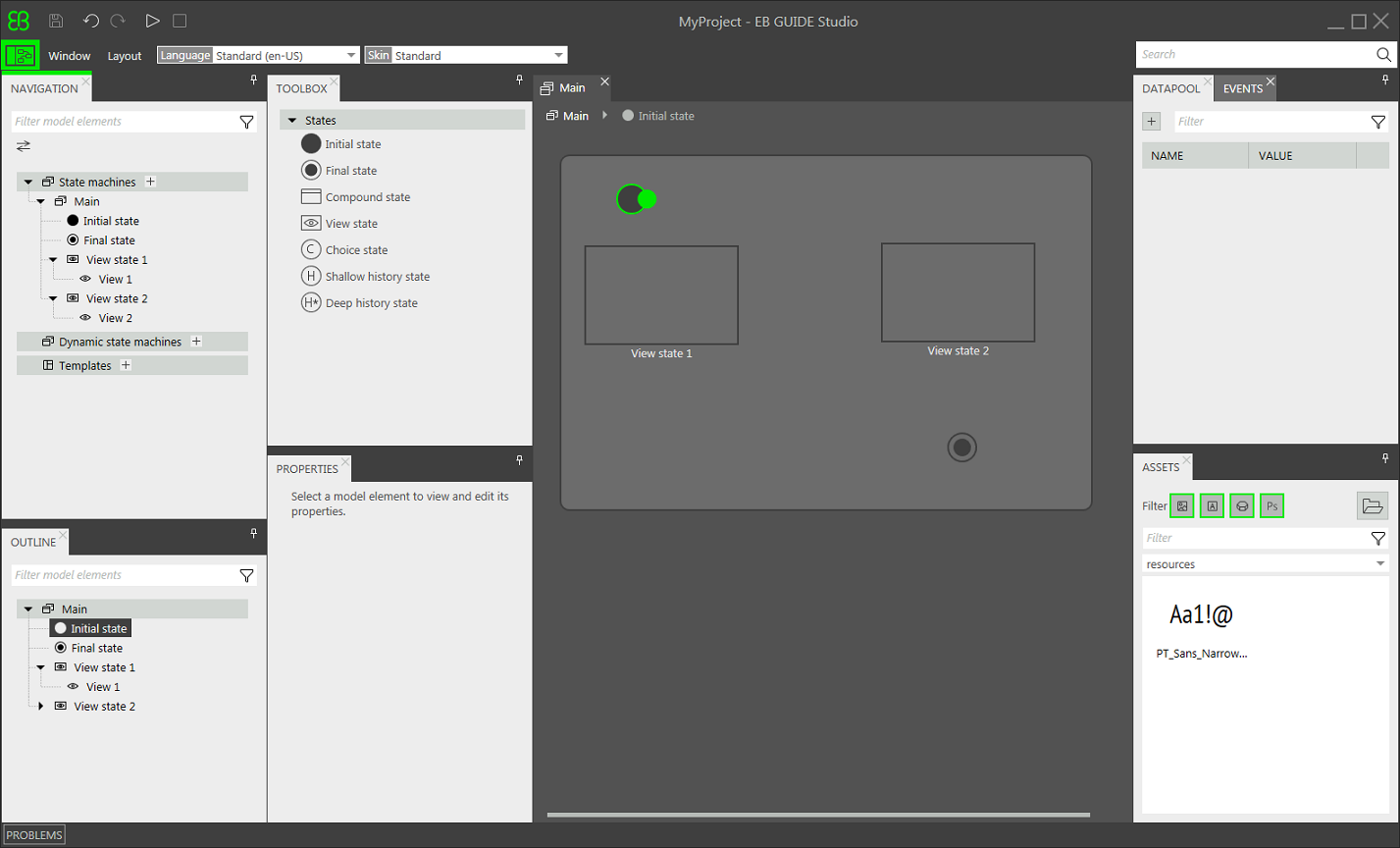
Task: Click Datapool filter funnel icon
Action: pyautogui.click(x=1378, y=122)
